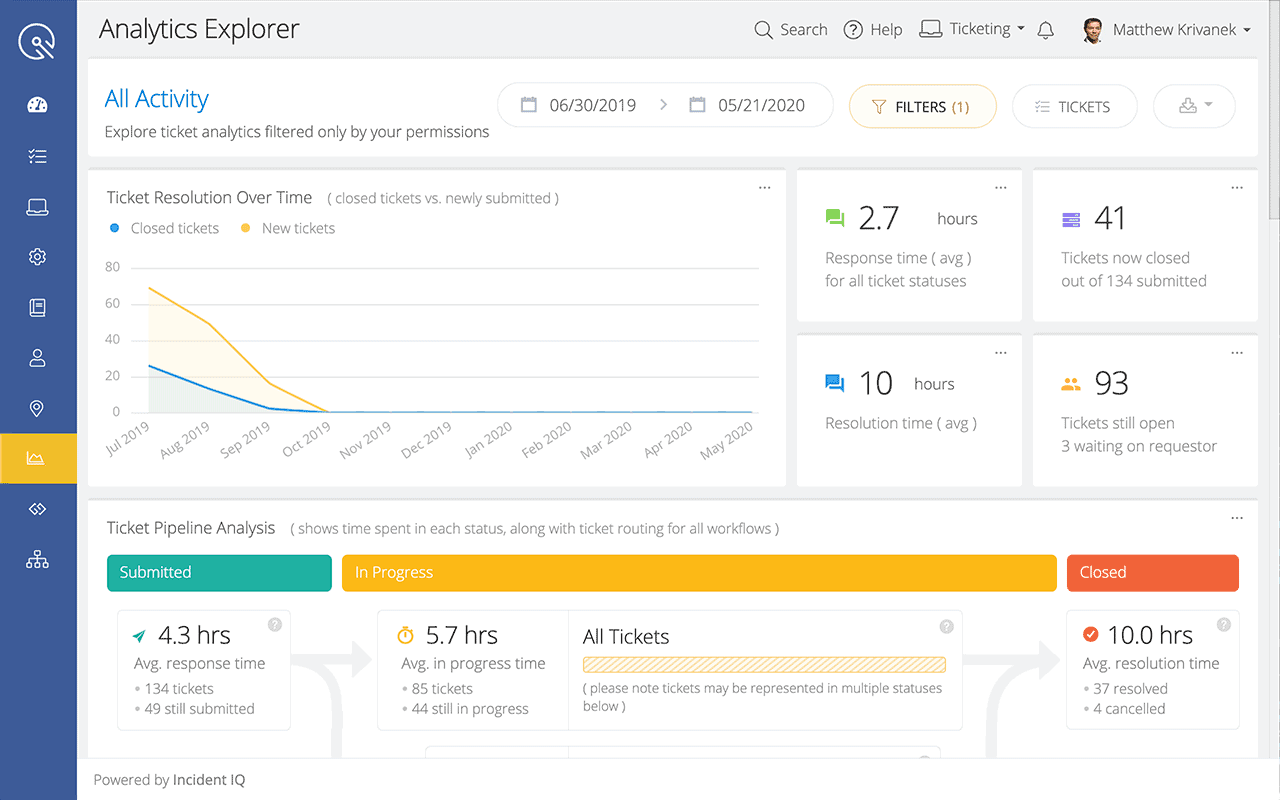The width and height of the screenshot is (1280, 800).
Task: Open the knowledge base book icon
Action: [37, 307]
